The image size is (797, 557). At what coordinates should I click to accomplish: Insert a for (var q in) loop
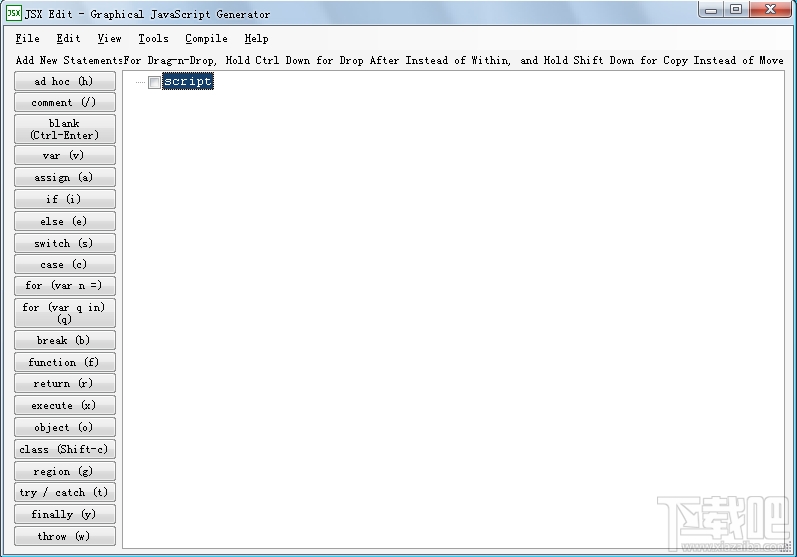[x=65, y=313]
